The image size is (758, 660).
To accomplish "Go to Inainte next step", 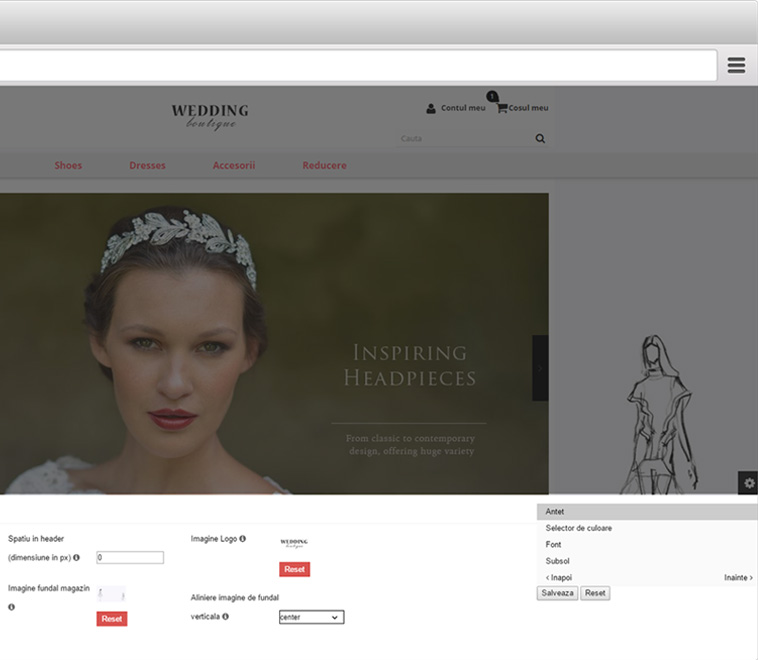I will click(x=737, y=578).
